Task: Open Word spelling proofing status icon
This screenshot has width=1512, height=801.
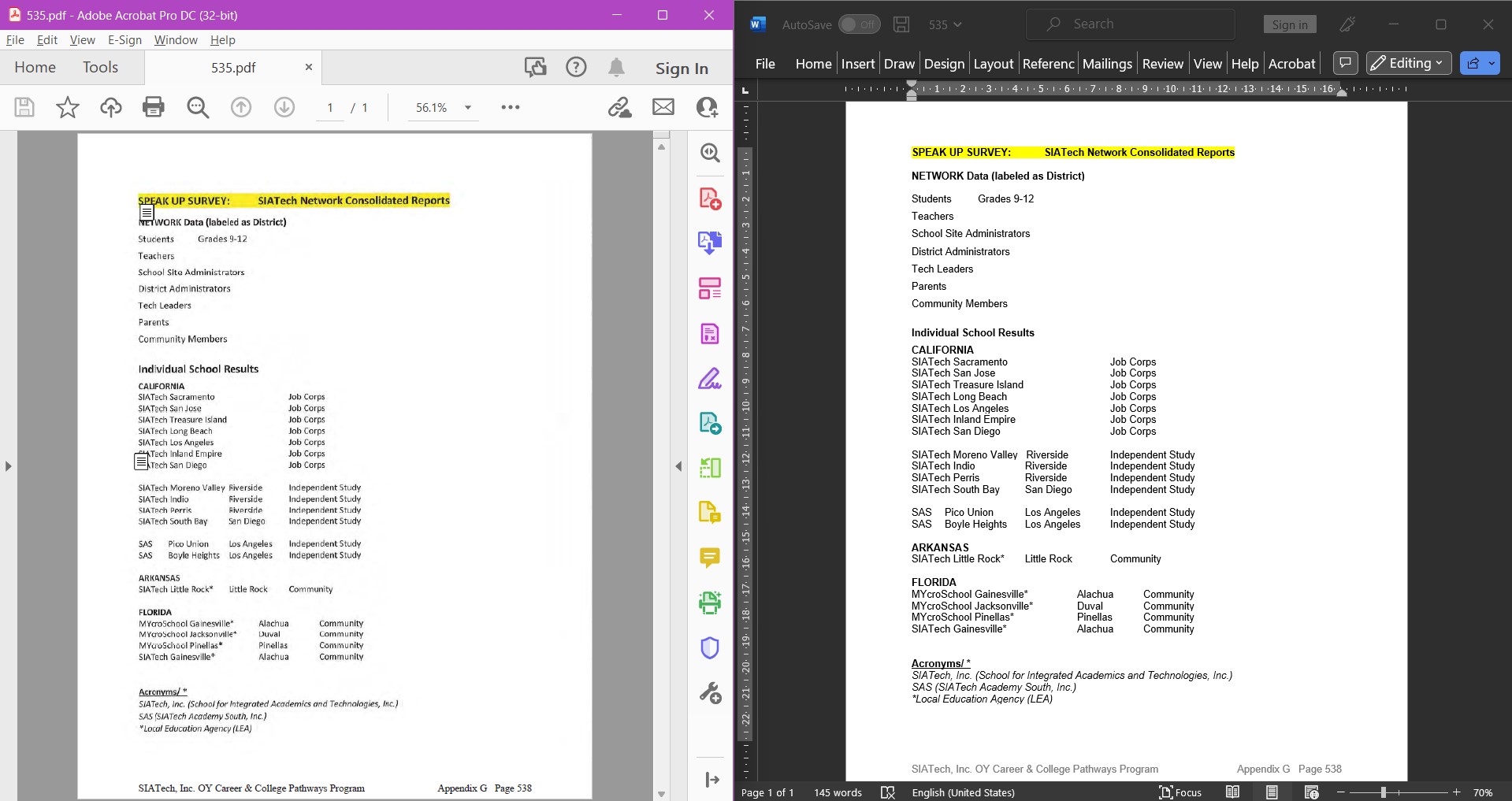Action: (888, 792)
